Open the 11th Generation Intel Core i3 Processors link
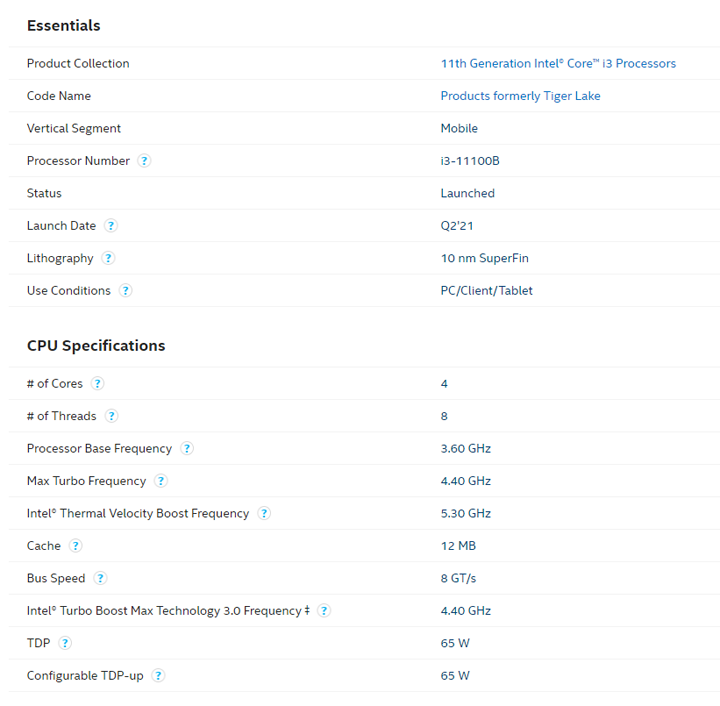This screenshot has height=706, width=720. click(558, 63)
